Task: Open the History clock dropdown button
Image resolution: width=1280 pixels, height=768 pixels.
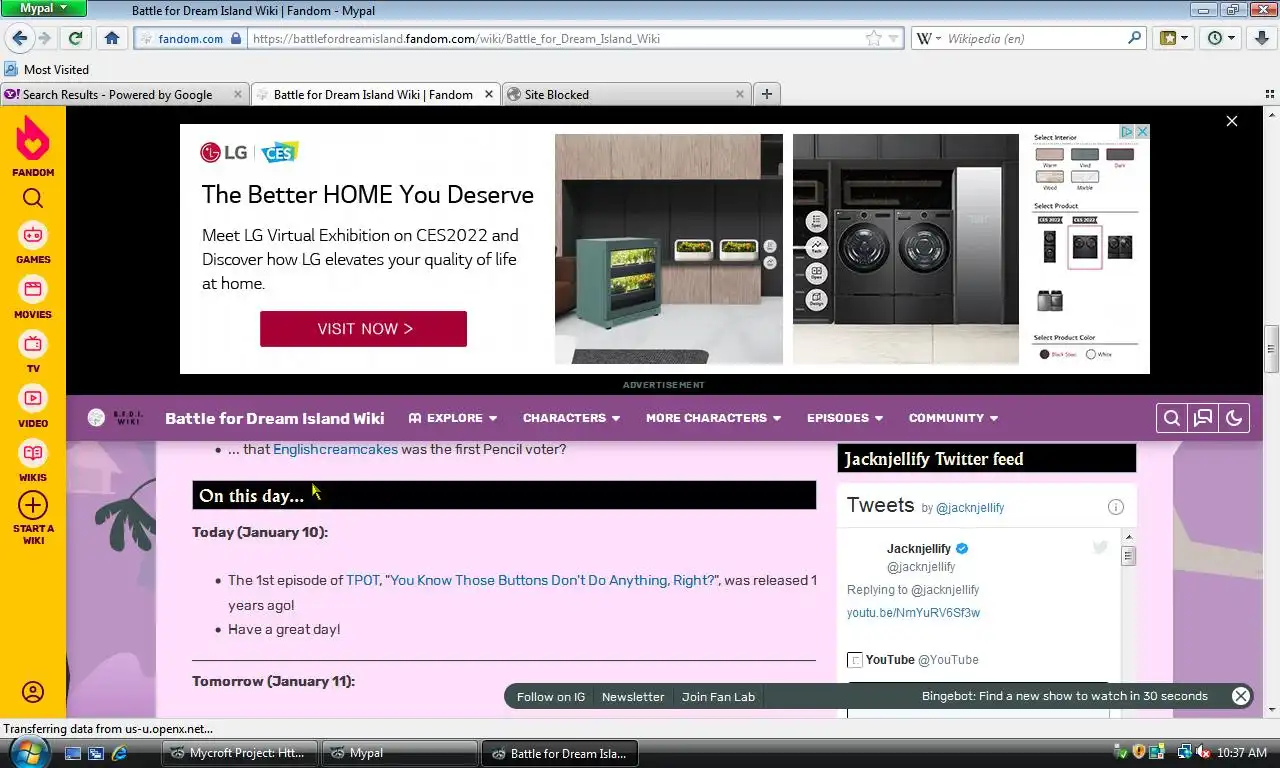Action: 1221,38
